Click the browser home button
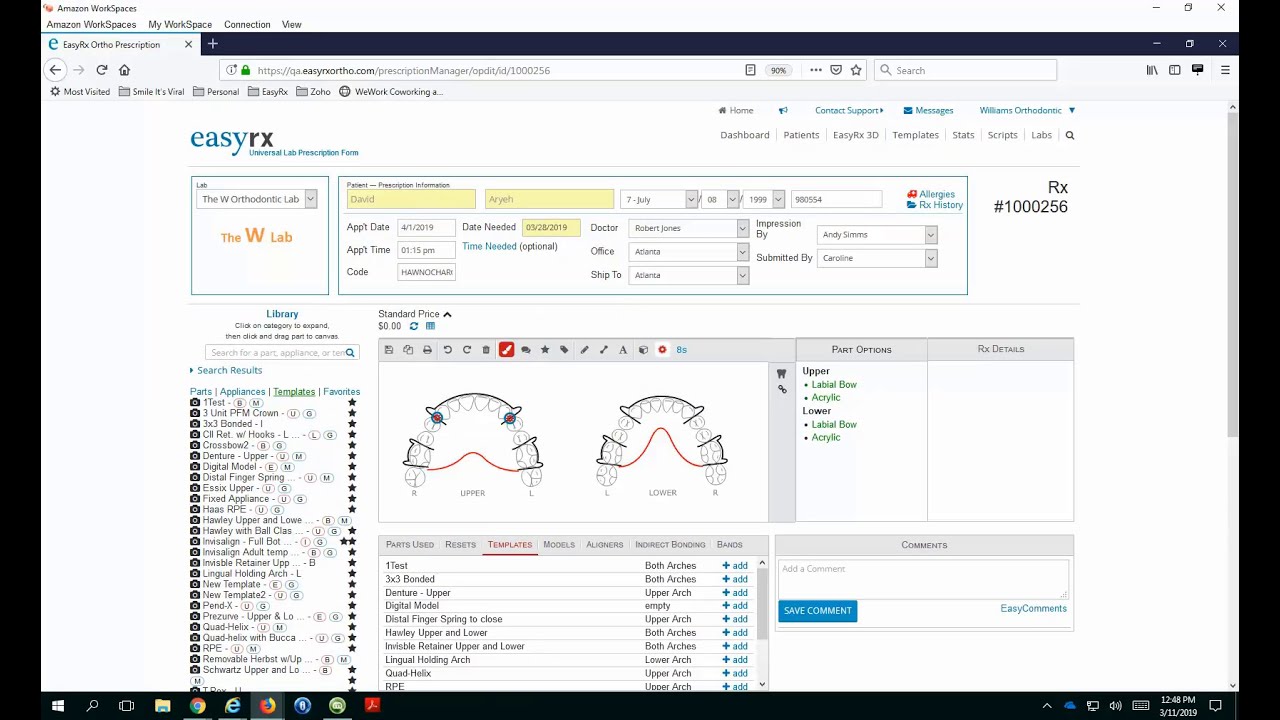1280x720 pixels. pyautogui.click(x=124, y=70)
